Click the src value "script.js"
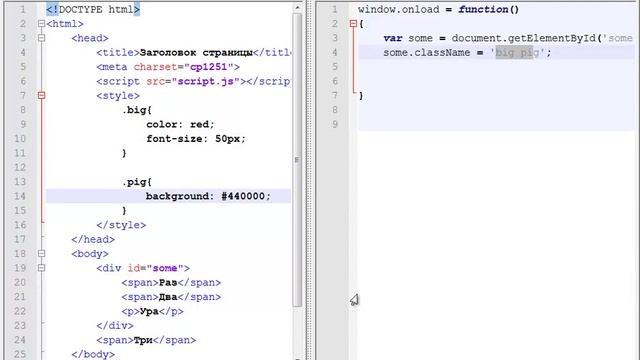 click(x=206, y=81)
